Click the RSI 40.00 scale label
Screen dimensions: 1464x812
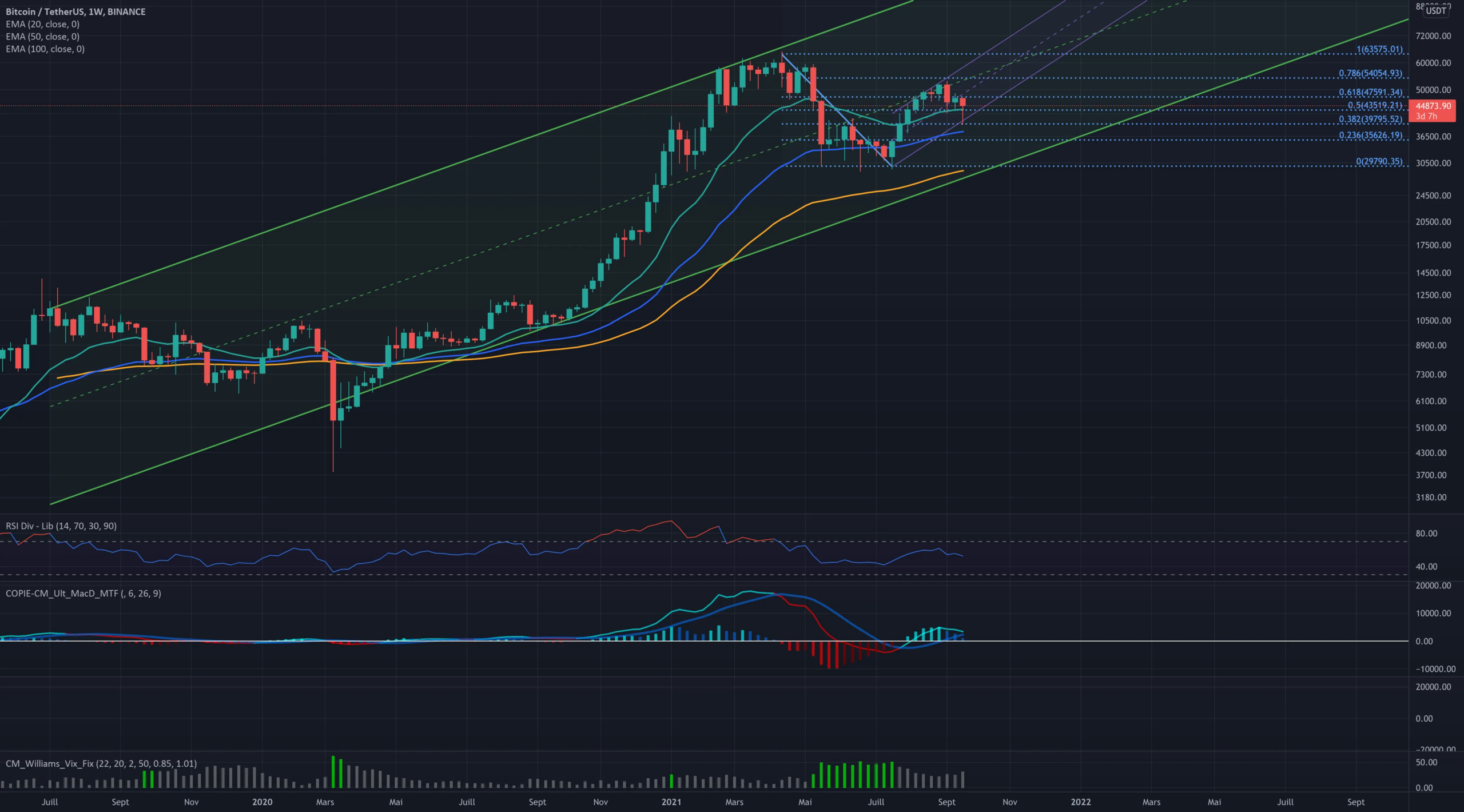tap(1426, 567)
